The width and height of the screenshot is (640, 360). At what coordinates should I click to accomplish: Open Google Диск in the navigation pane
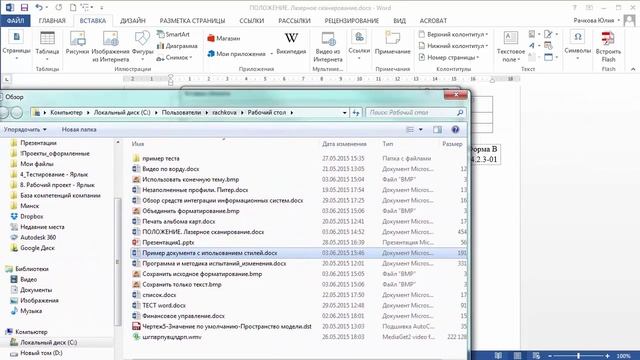coord(37,248)
